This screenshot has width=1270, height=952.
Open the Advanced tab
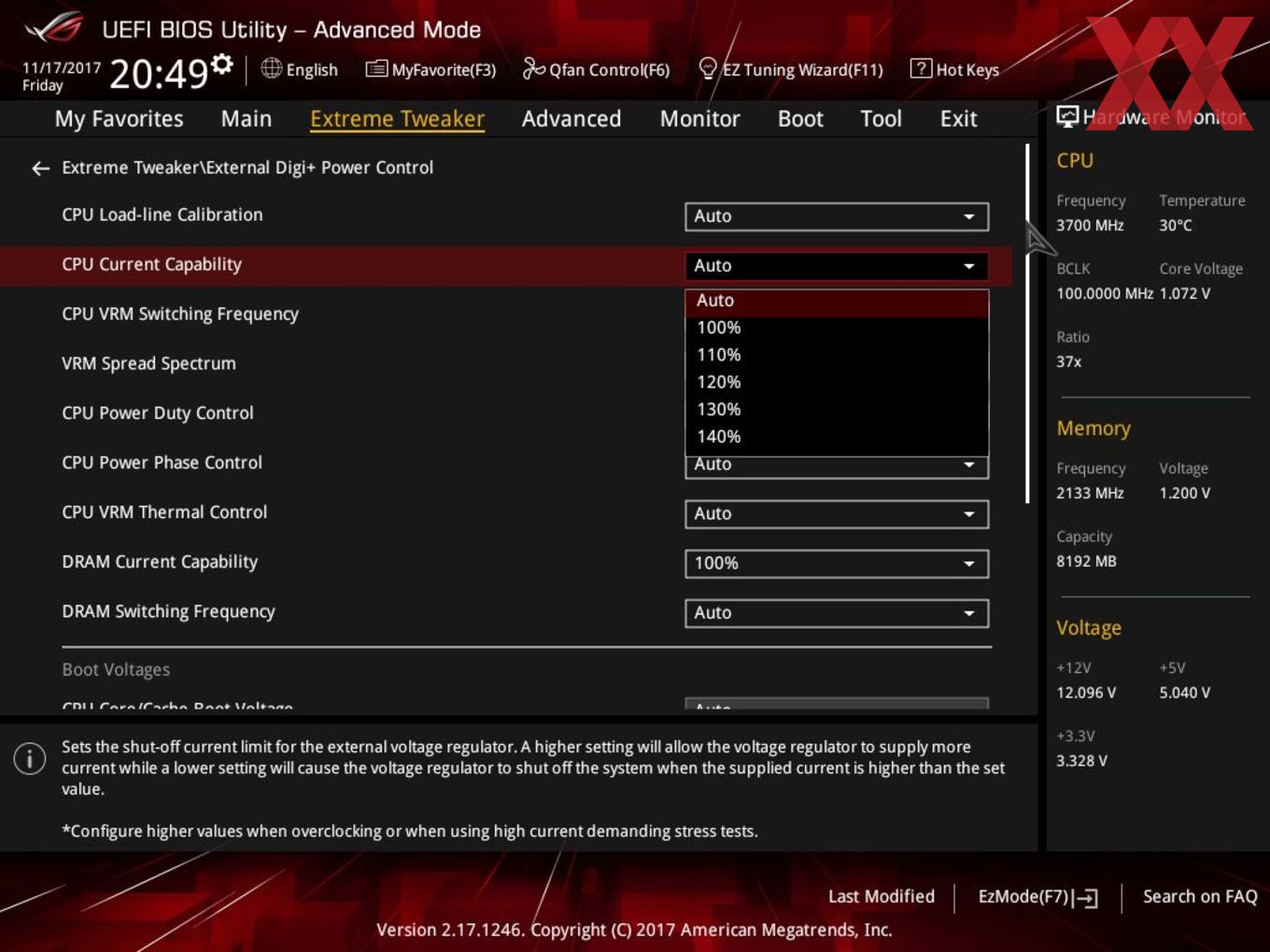pyautogui.click(x=571, y=119)
